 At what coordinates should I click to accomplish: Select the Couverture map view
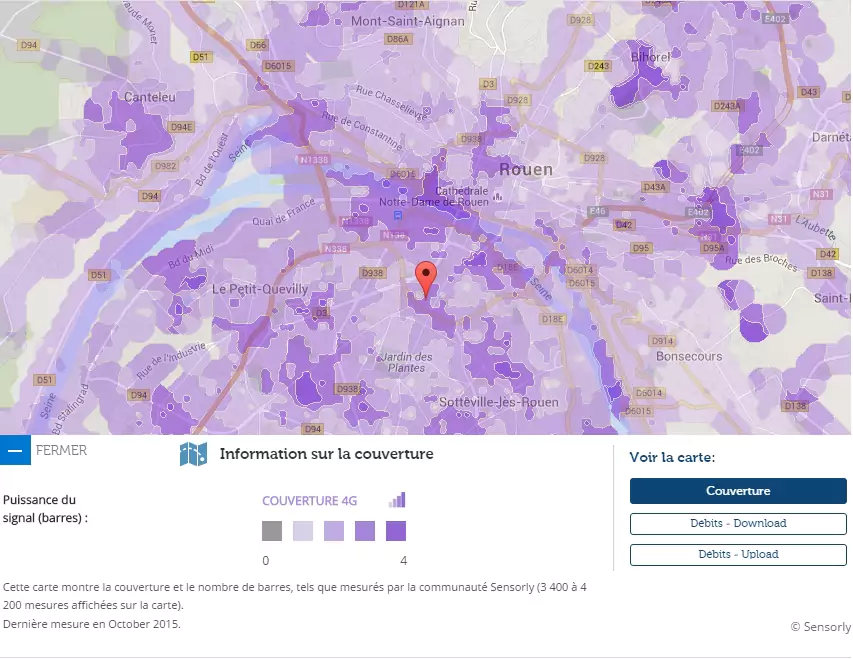[x=738, y=491]
